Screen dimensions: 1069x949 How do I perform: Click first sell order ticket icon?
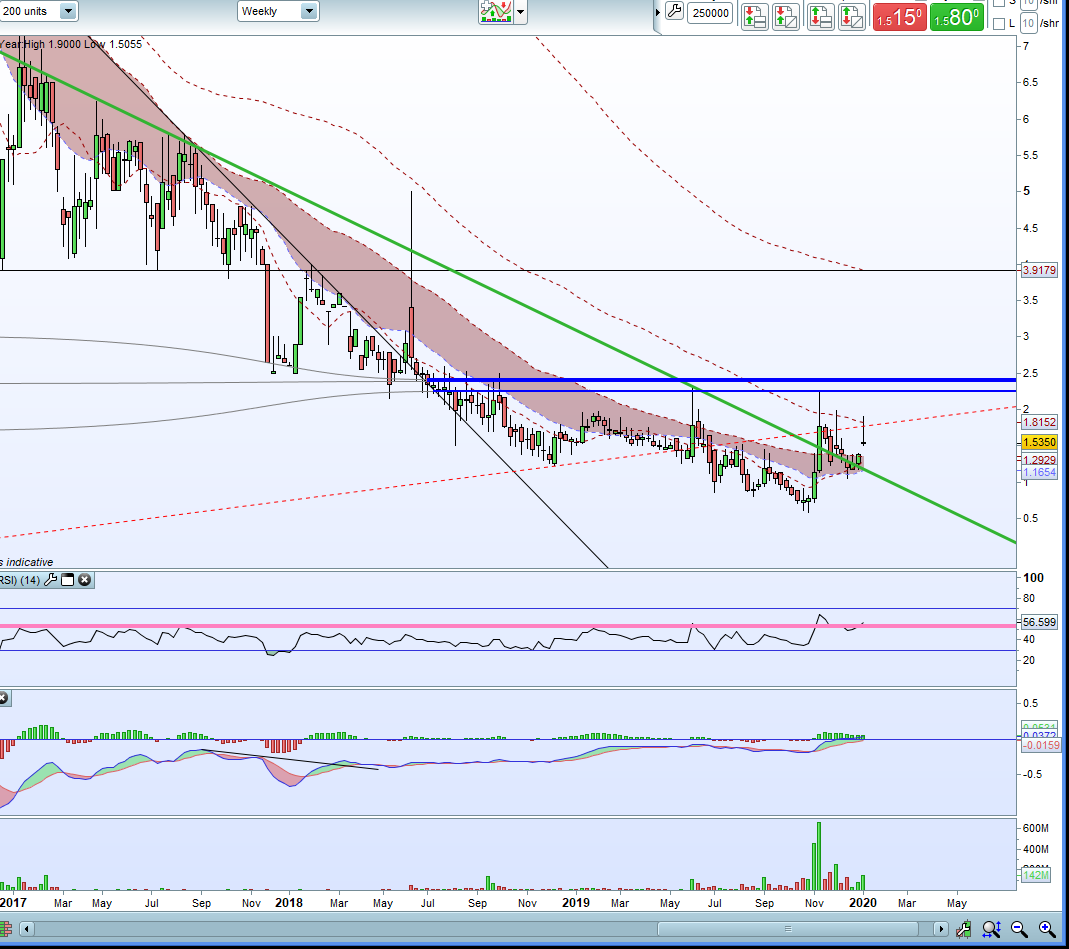[754, 16]
